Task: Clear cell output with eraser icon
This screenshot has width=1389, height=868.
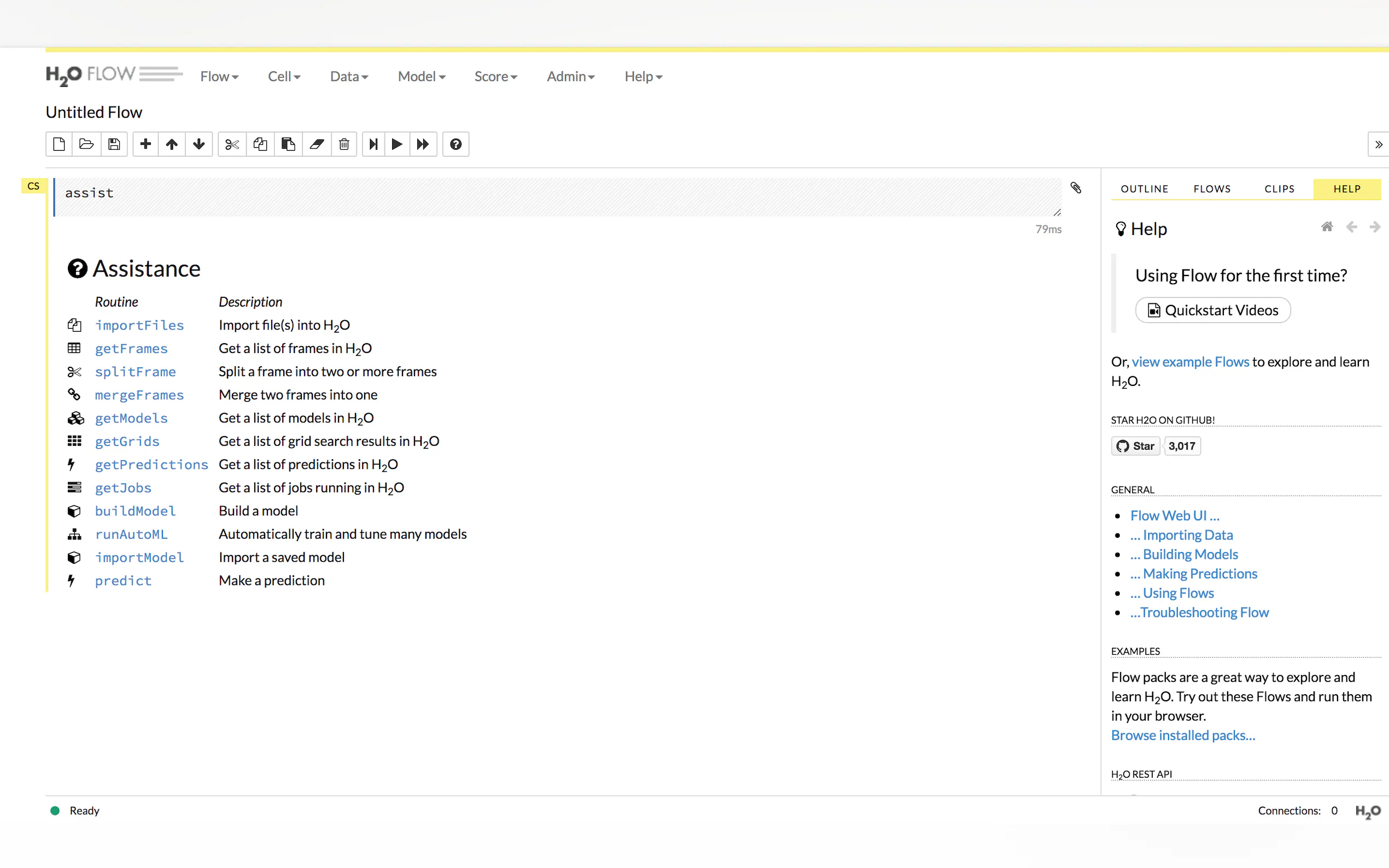Action: (317, 144)
